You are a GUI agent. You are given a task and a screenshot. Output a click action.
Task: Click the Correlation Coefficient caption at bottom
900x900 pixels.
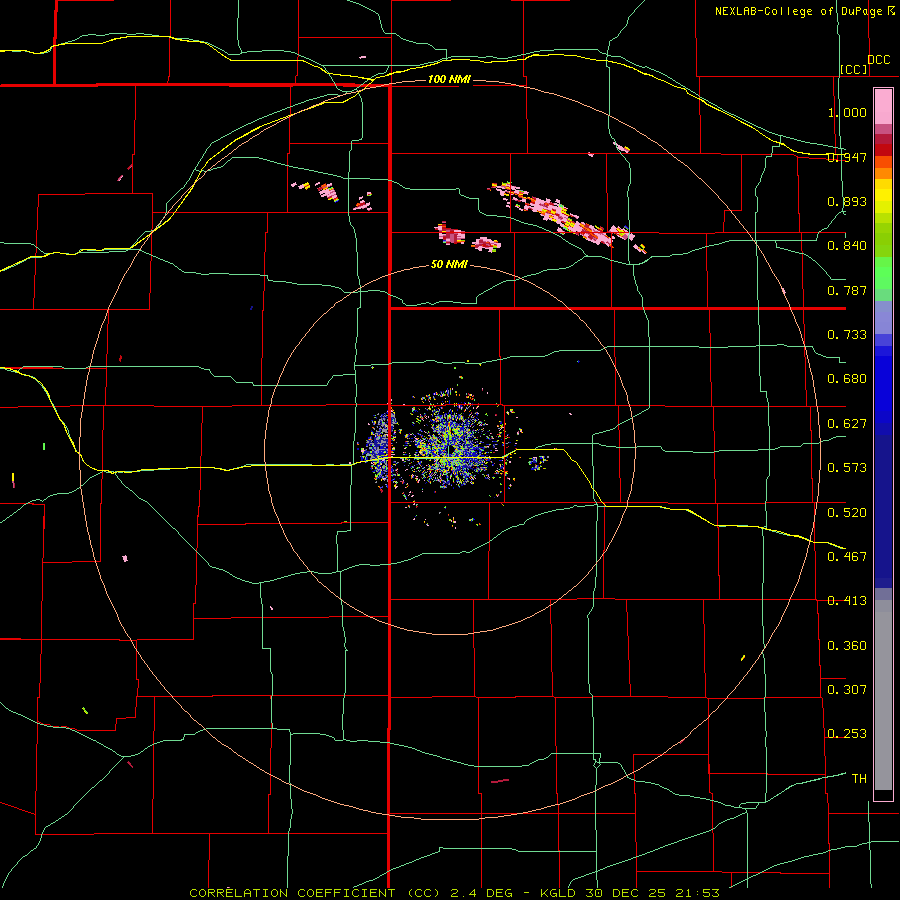(454, 893)
